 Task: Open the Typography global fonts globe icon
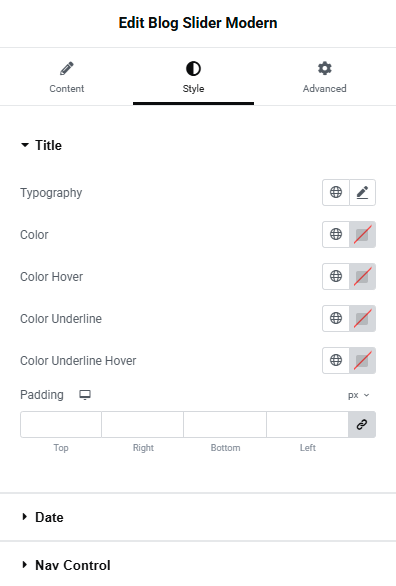[336, 192]
